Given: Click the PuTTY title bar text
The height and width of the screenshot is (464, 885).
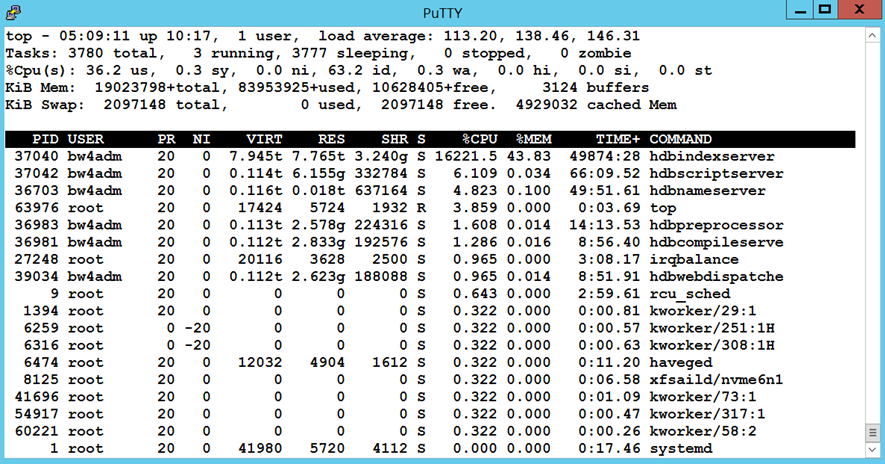Looking at the screenshot, I should 442,12.
